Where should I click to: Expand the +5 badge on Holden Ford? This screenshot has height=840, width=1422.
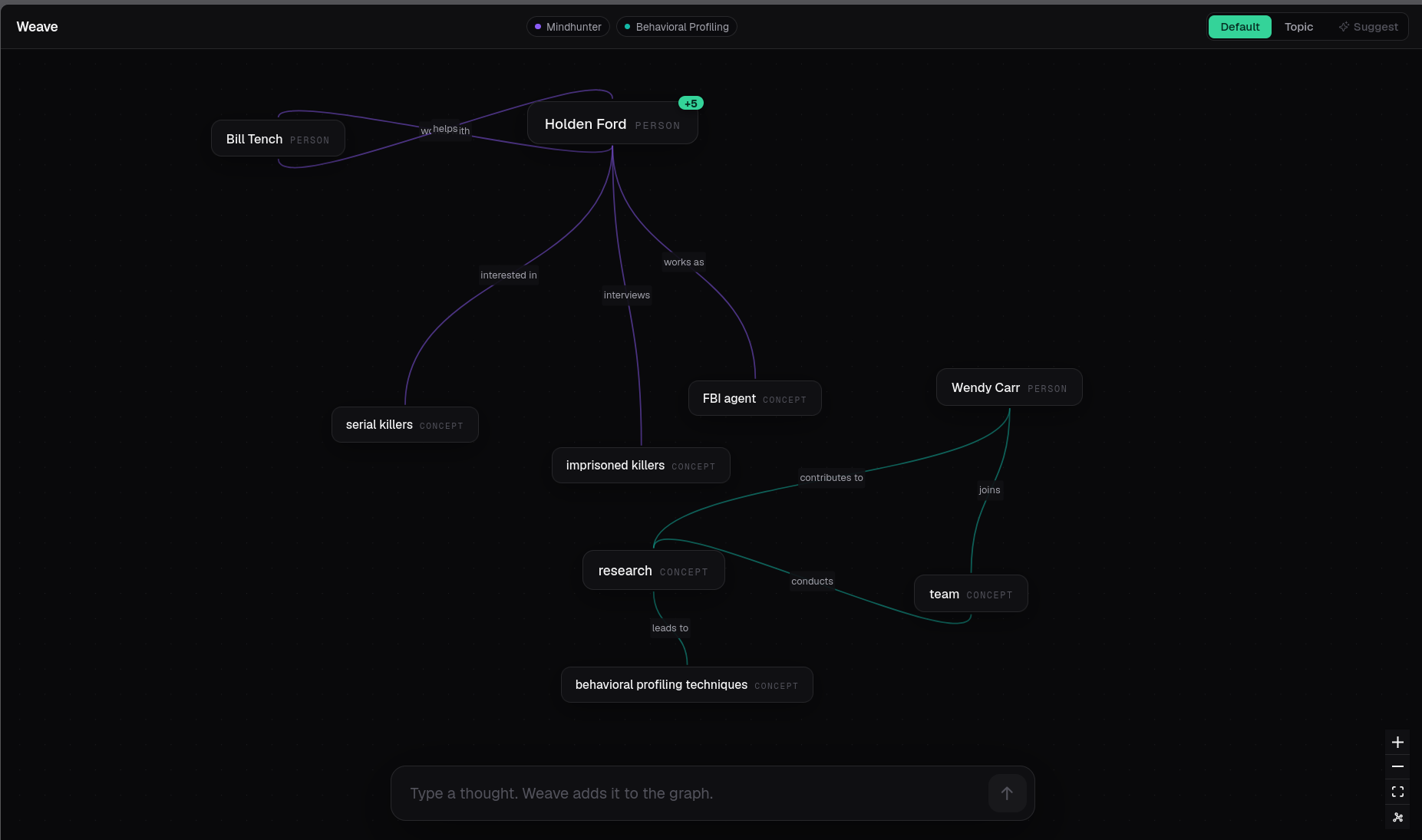691,104
